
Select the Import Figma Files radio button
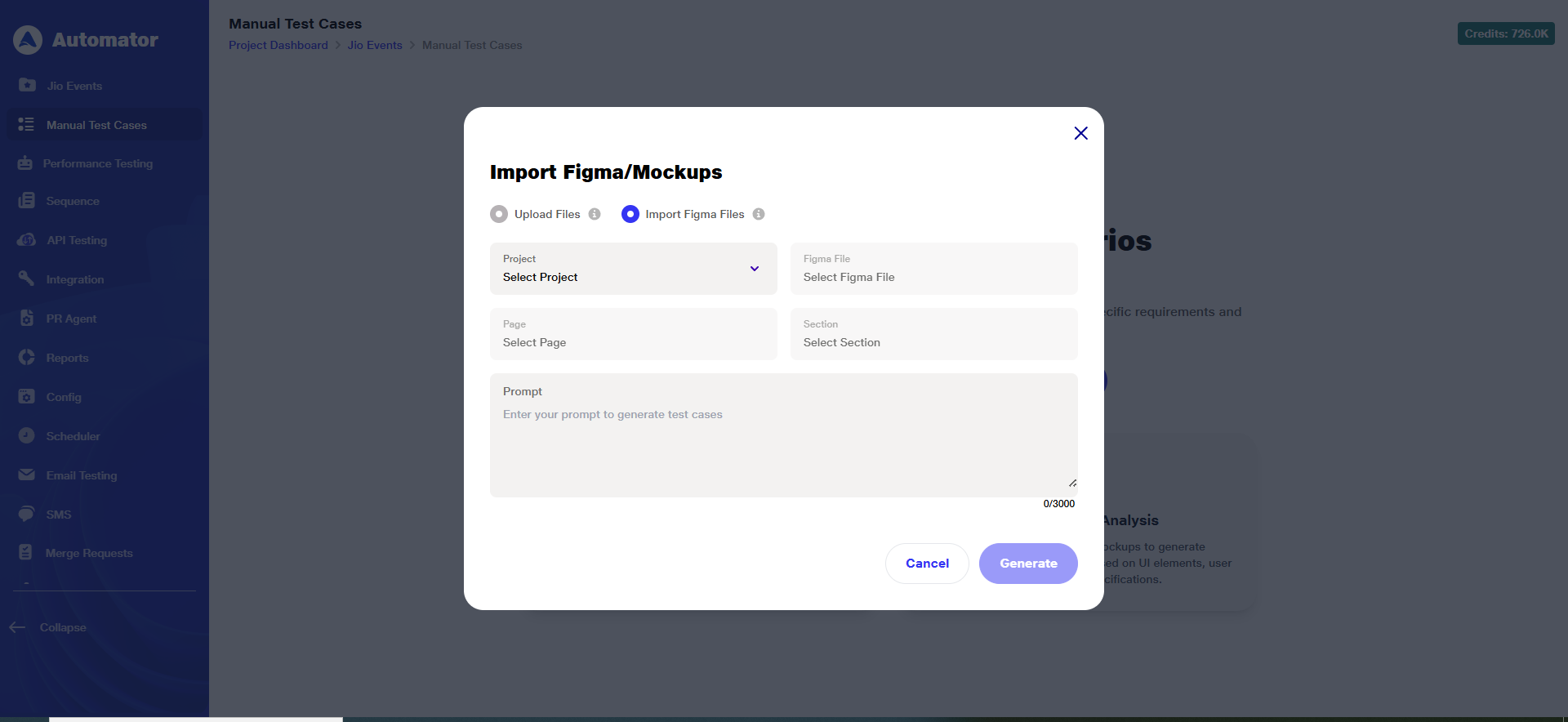click(x=630, y=214)
